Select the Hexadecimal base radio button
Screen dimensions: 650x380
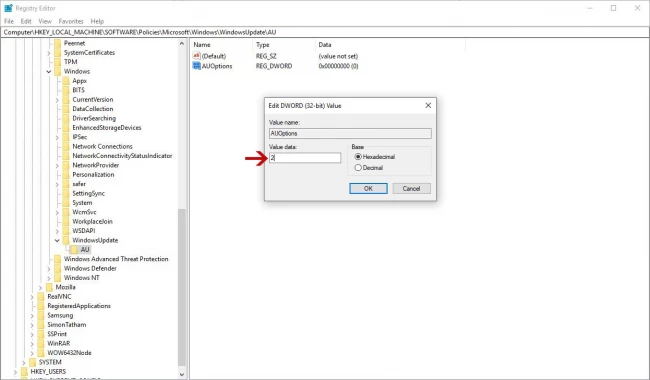(x=358, y=157)
